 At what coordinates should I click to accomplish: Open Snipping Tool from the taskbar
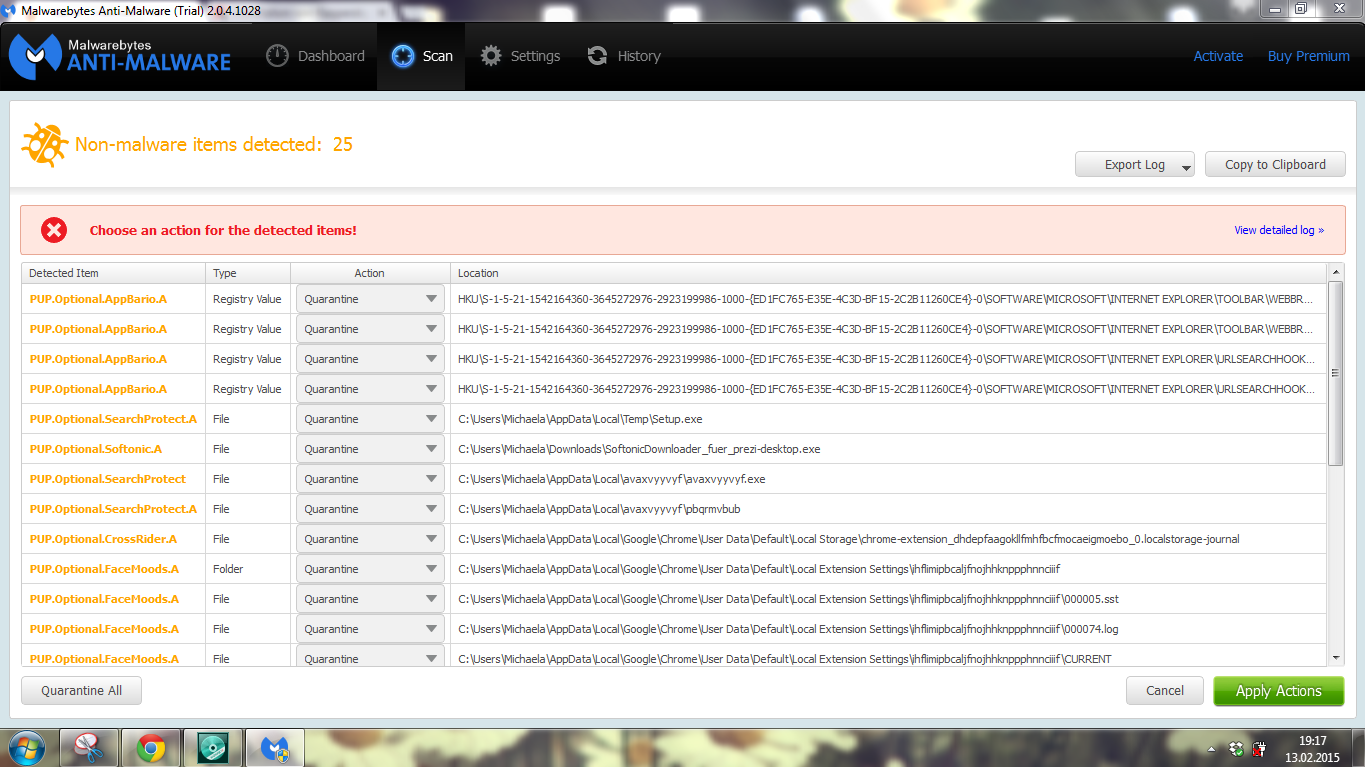click(89, 747)
